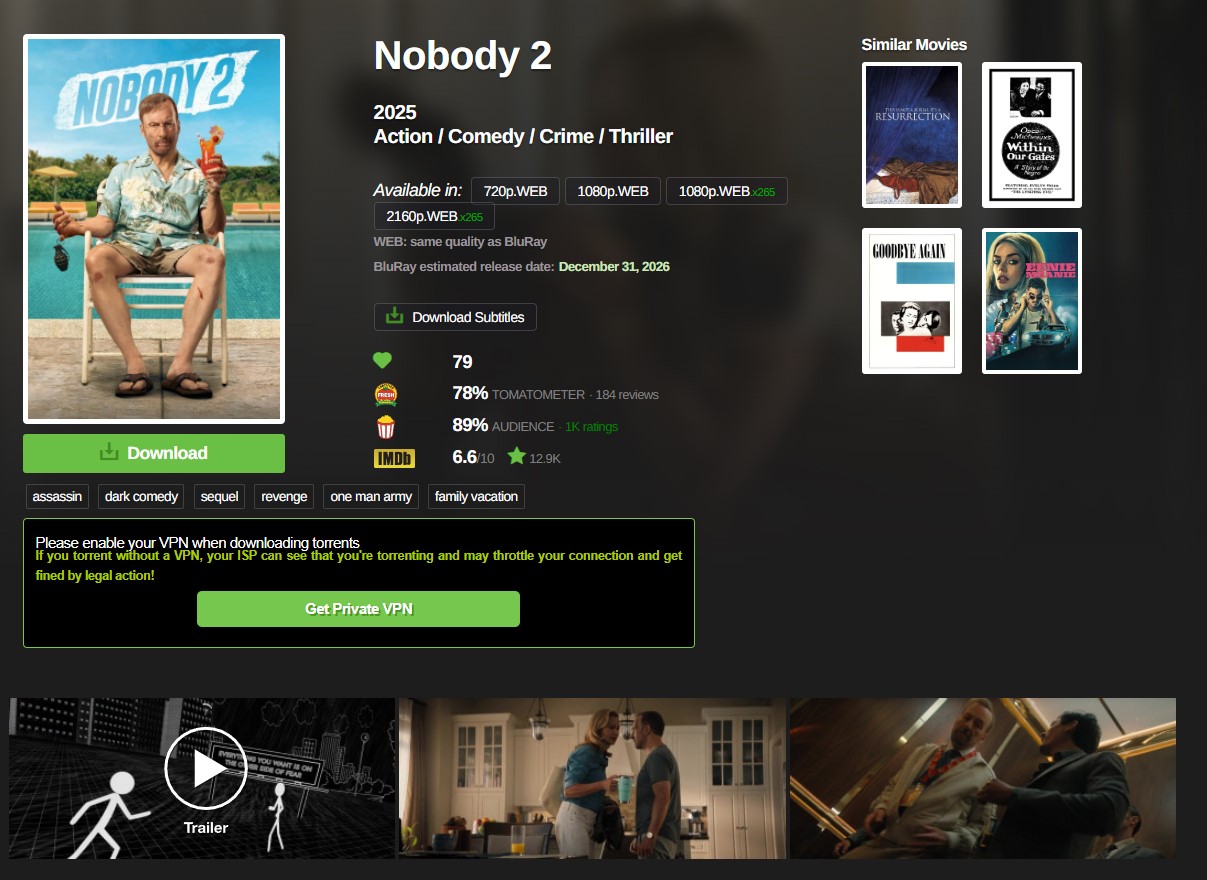Open the family vacation tag
The width and height of the screenshot is (1207, 880).
(x=476, y=497)
